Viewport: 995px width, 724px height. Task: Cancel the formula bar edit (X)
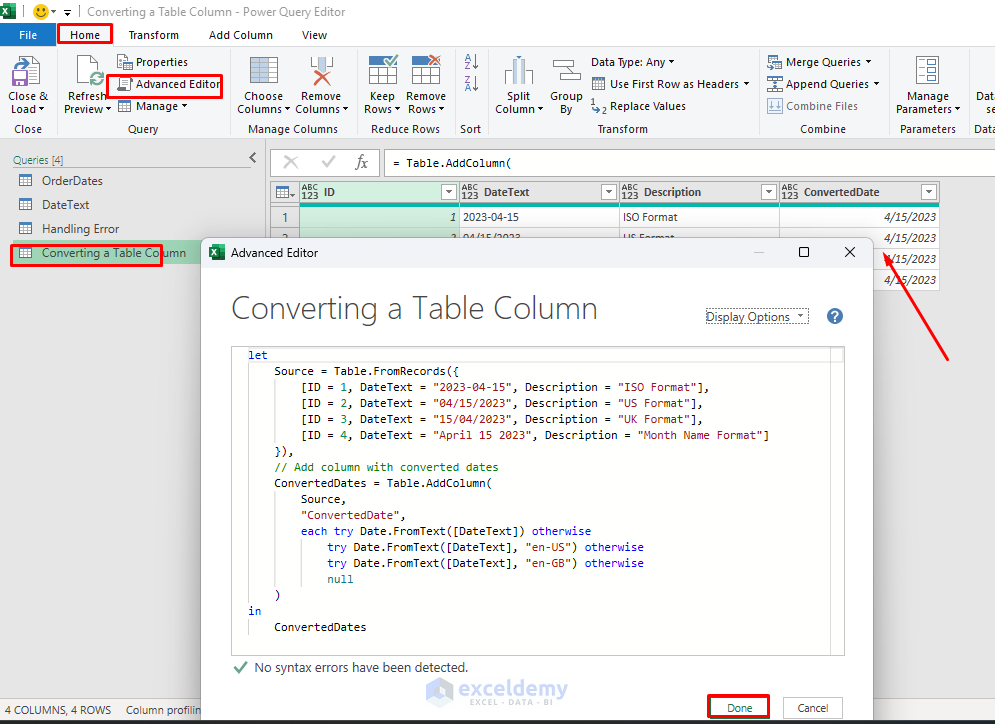291,162
